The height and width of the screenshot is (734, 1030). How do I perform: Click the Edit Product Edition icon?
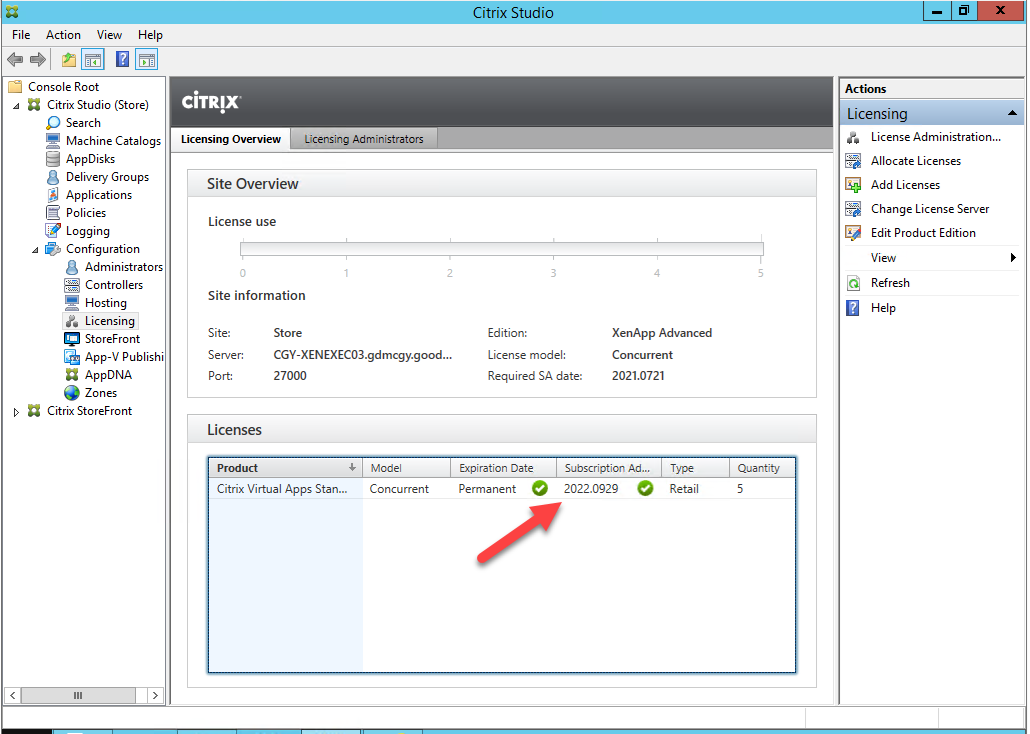tap(853, 233)
